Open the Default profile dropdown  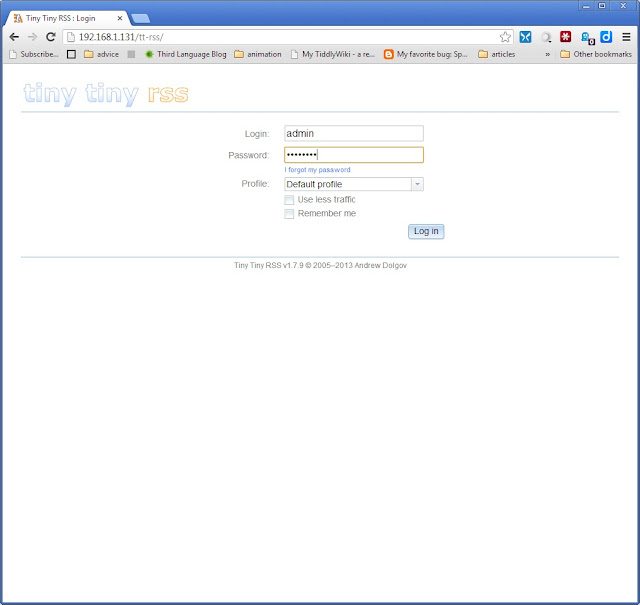(354, 185)
